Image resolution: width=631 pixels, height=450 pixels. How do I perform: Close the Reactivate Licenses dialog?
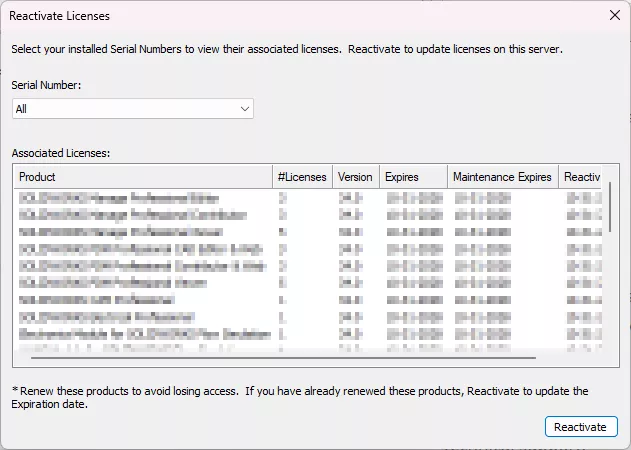pos(614,16)
